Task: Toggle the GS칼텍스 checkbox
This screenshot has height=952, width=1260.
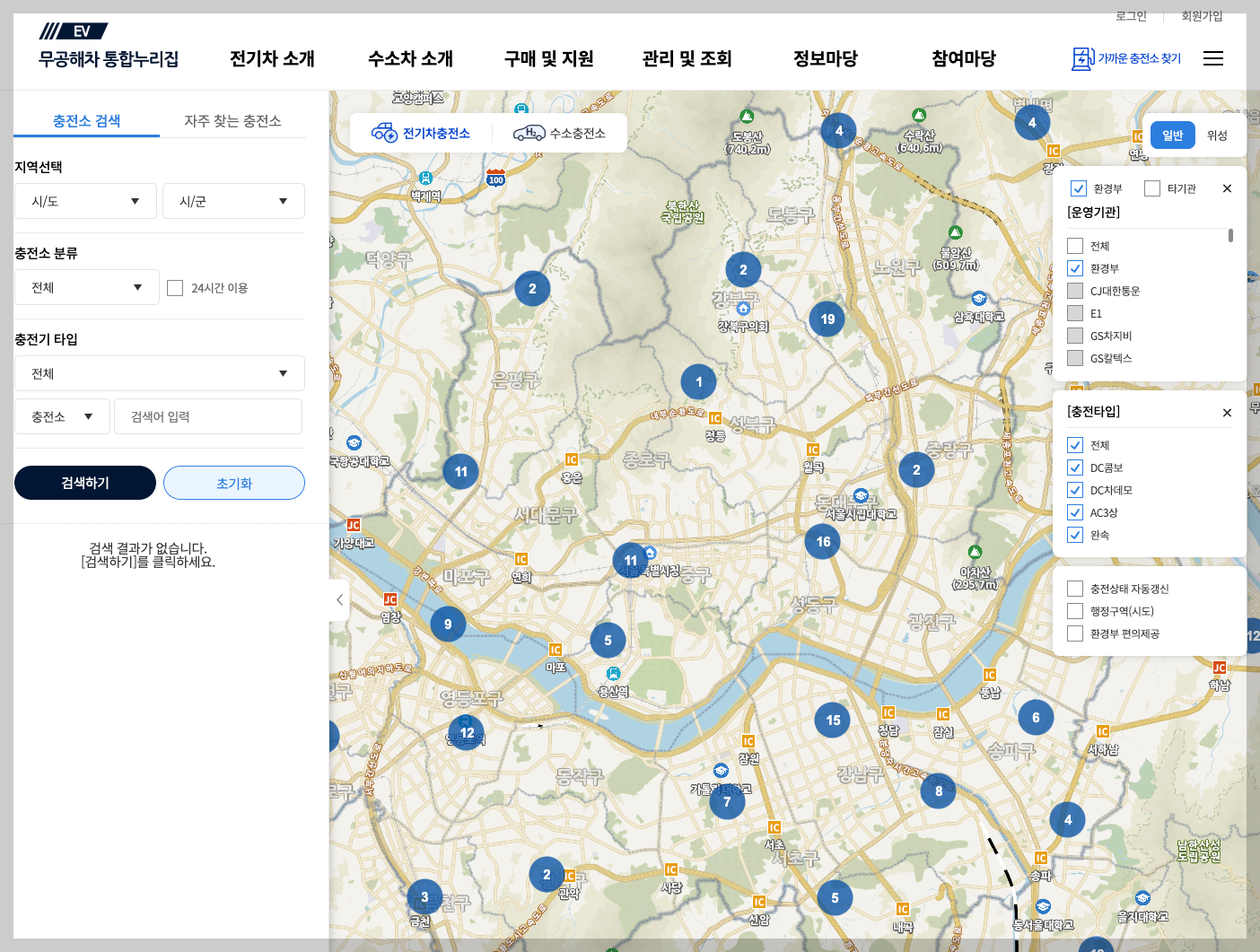Action: pos(1075,358)
